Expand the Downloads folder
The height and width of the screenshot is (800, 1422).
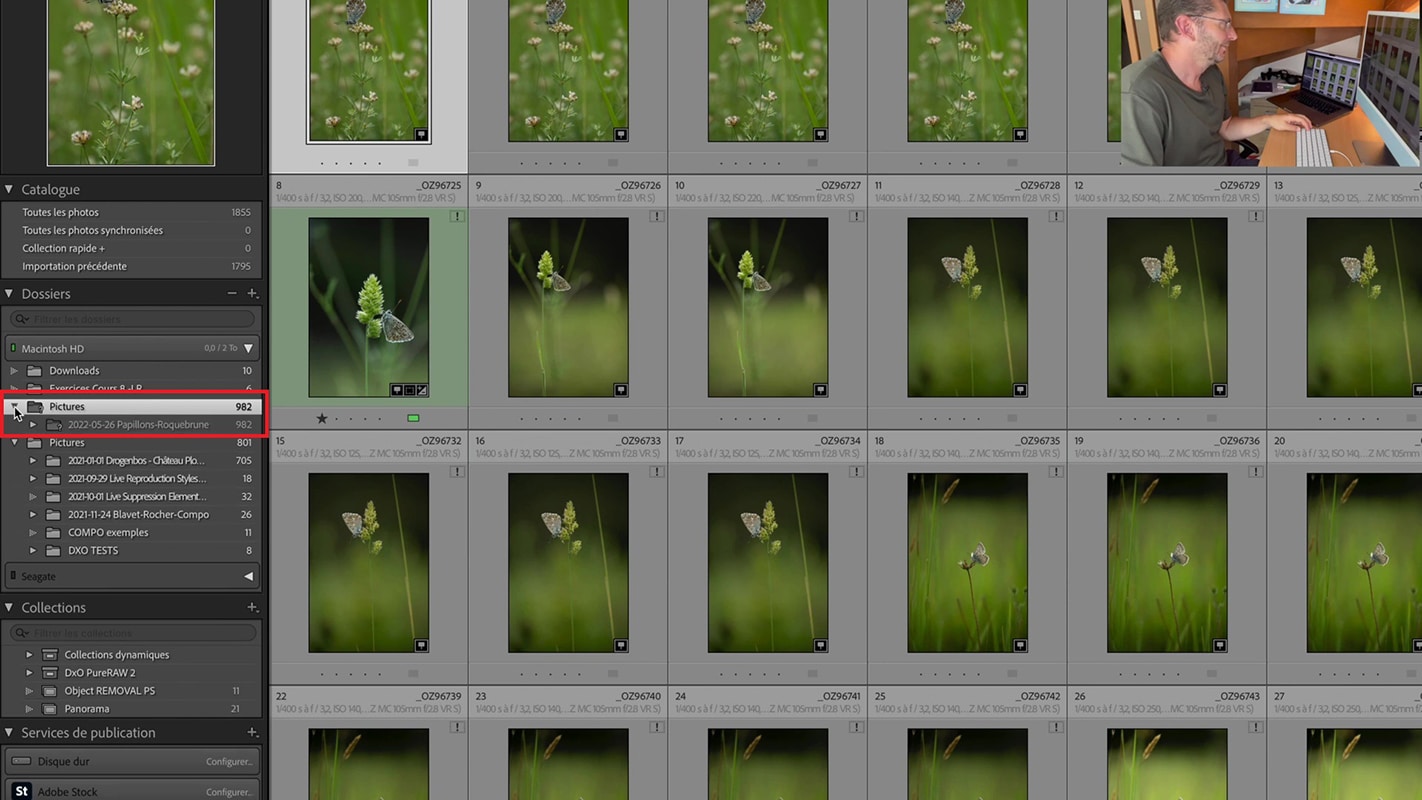click(15, 371)
